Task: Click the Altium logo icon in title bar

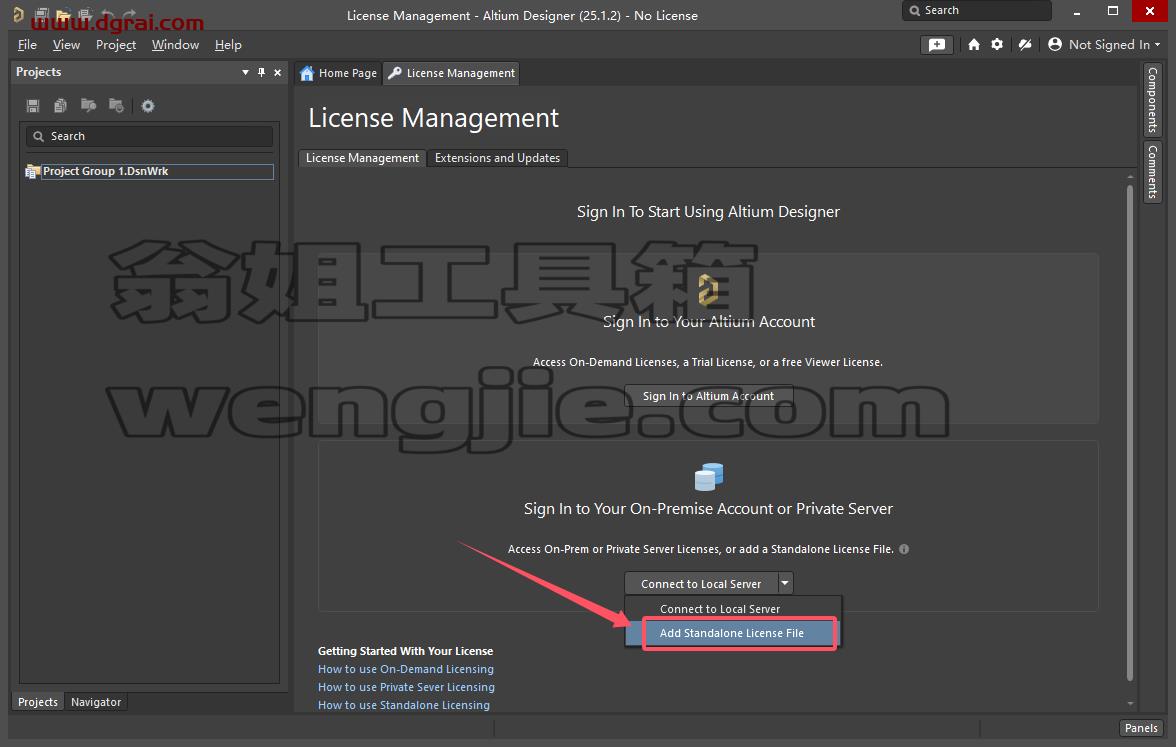Action: [x=18, y=14]
